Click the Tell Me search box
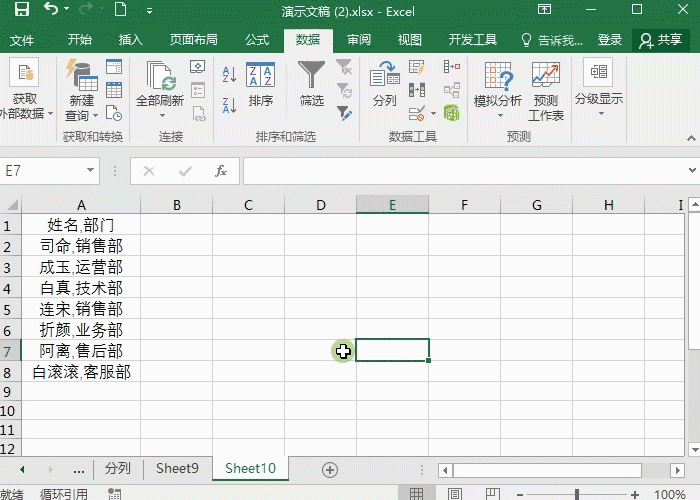This screenshot has width=700, height=500. pos(552,40)
